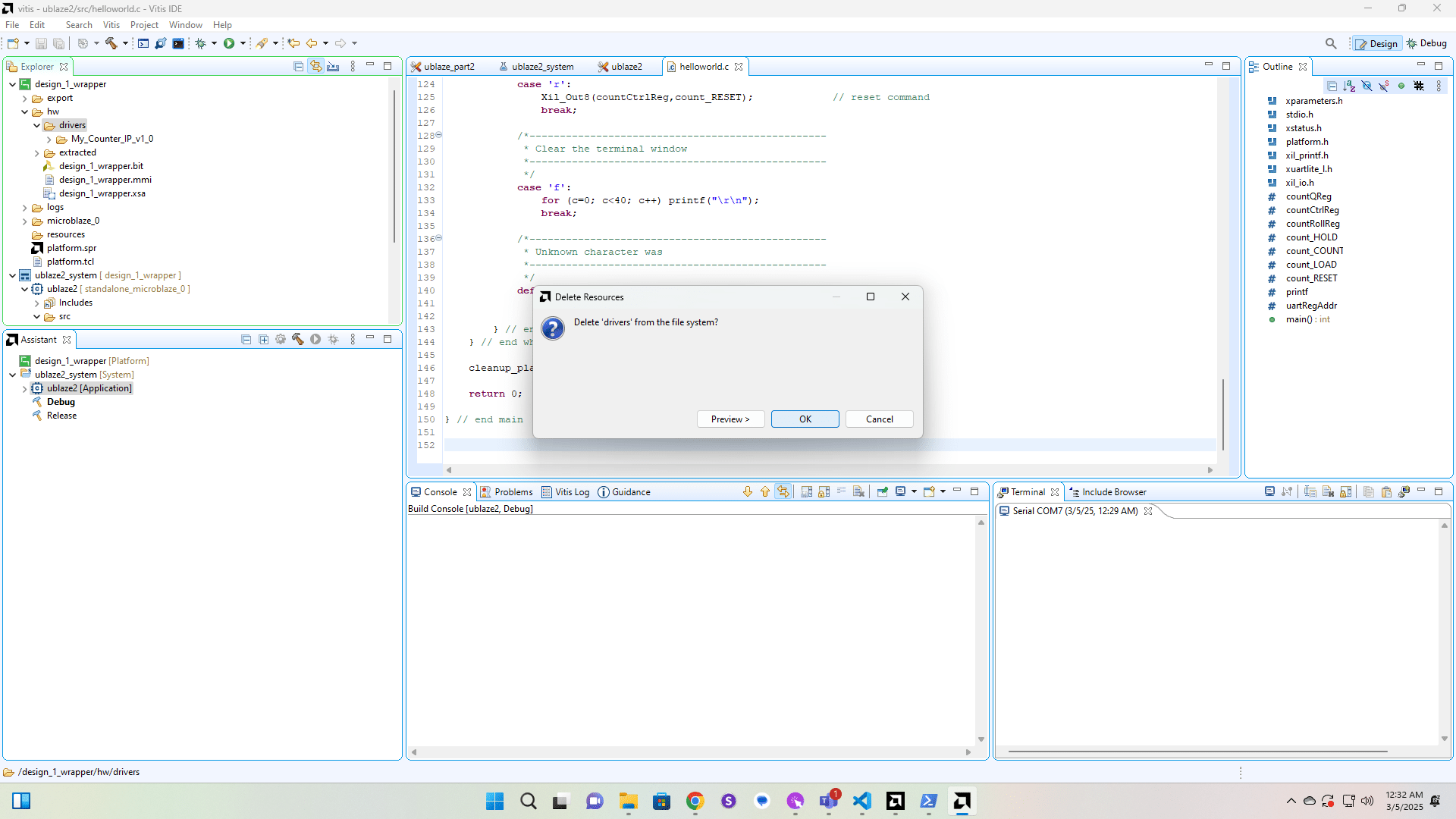Viewport: 1456px width, 819px height.
Task: Click the Sort alphabetically icon in Outline
Action: pyautogui.click(x=1349, y=86)
